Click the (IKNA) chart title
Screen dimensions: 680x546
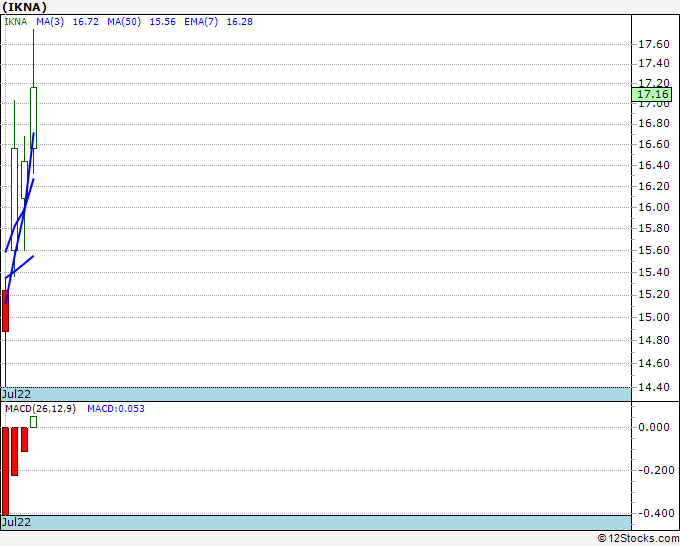(x=24, y=7)
